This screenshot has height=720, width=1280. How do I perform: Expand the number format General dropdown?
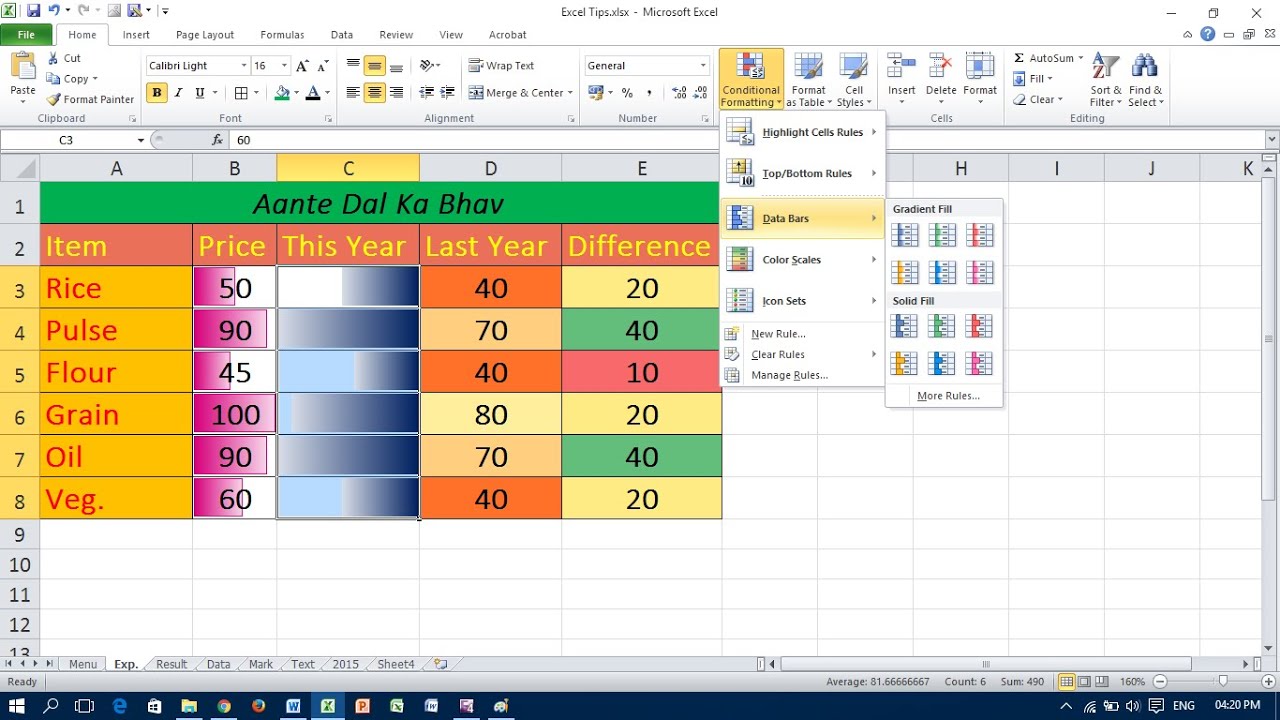tap(703, 66)
